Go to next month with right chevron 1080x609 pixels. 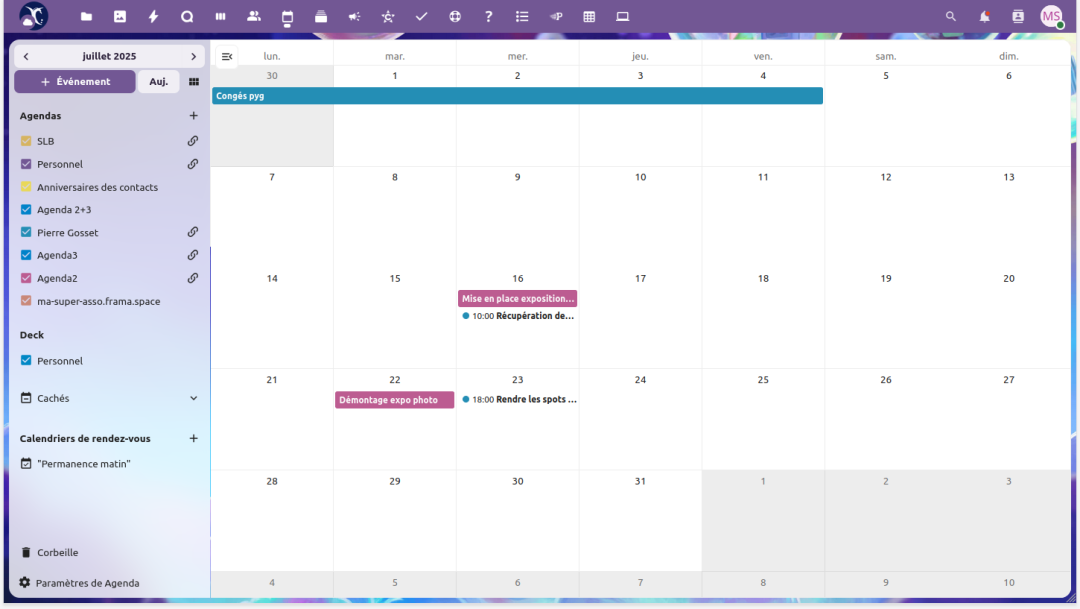point(193,57)
